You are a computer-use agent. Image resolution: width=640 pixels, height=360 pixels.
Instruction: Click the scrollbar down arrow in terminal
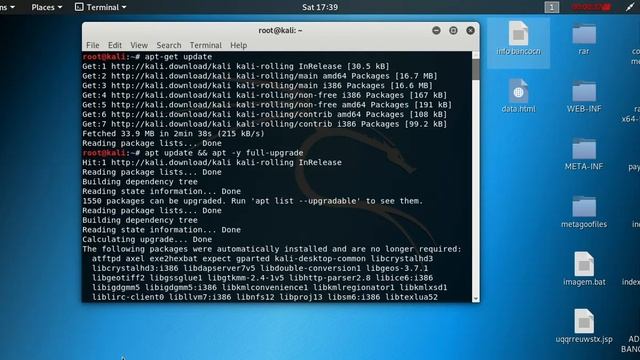point(476,299)
